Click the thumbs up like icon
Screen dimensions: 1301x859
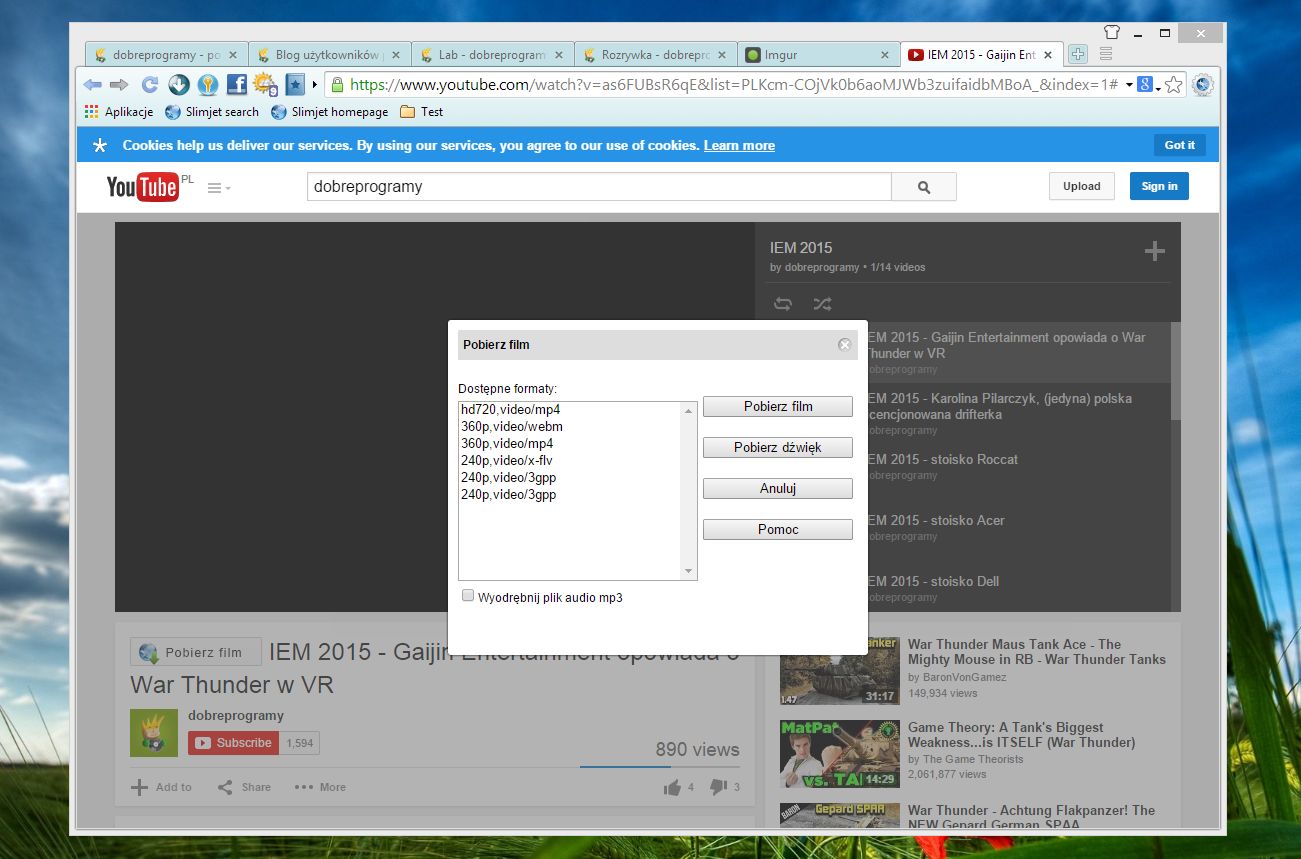(x=673, y=787)
